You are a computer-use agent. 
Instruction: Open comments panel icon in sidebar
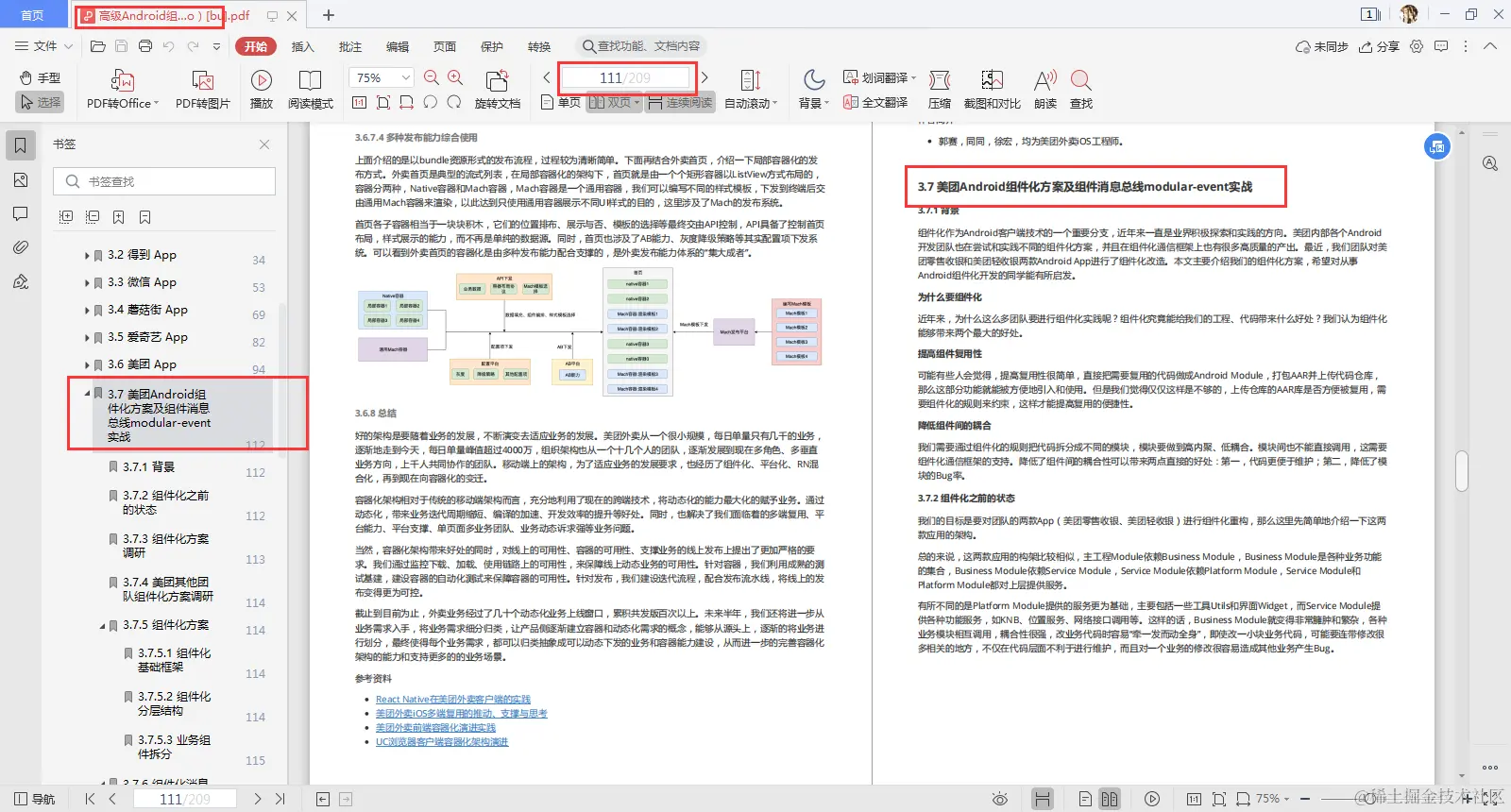coord(20,213)
